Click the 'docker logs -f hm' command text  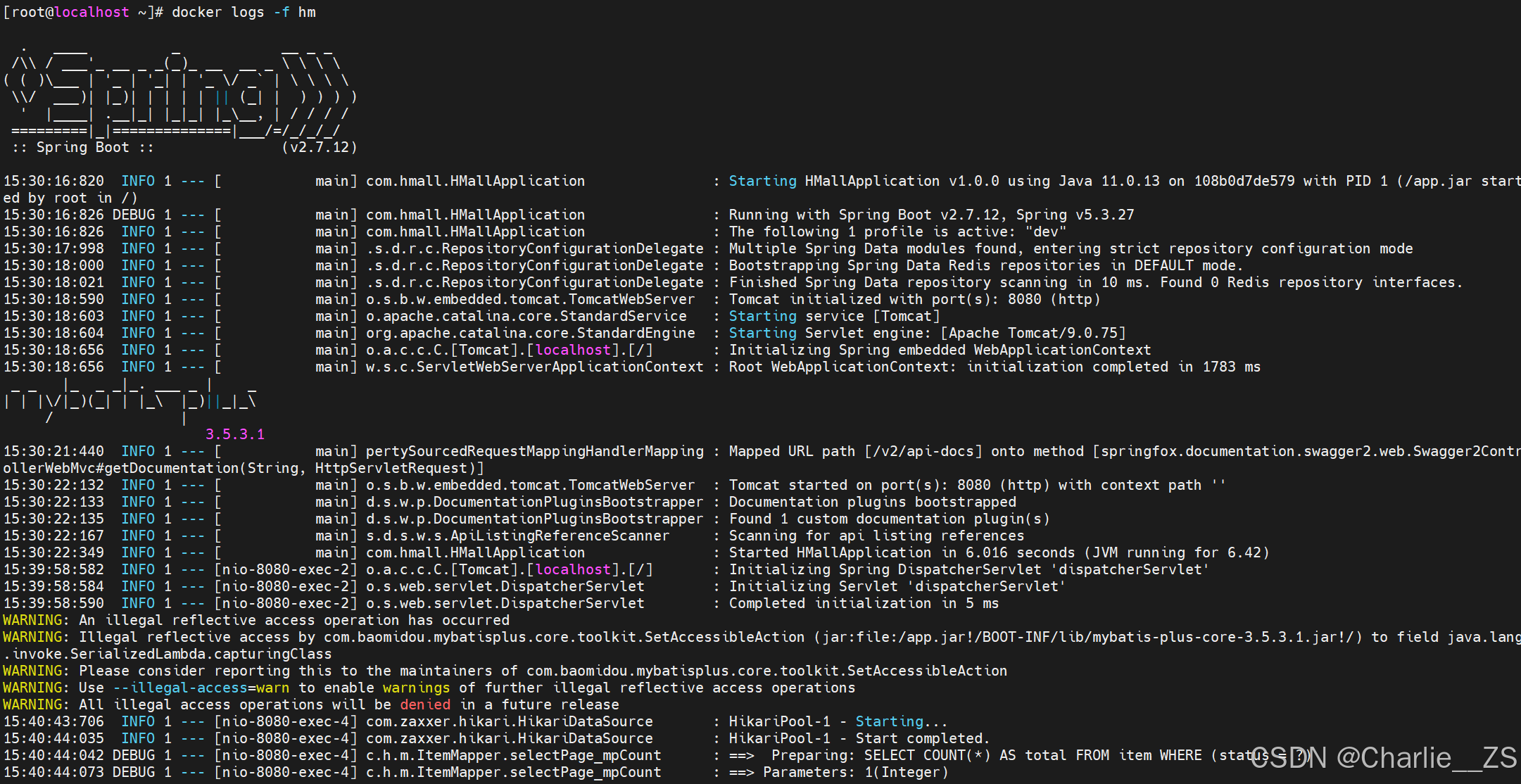244,12
